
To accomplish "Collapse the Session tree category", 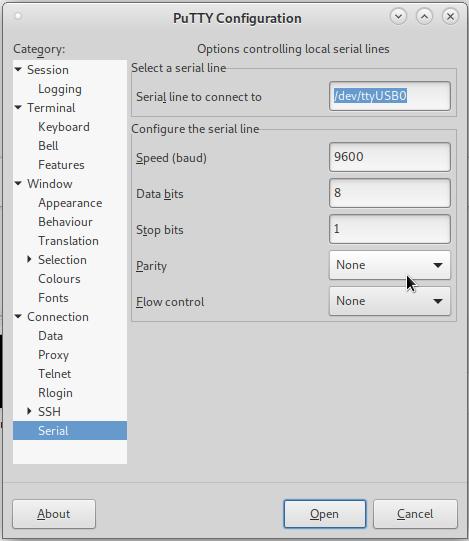I will pyautogui.click(x=18, y=70).
